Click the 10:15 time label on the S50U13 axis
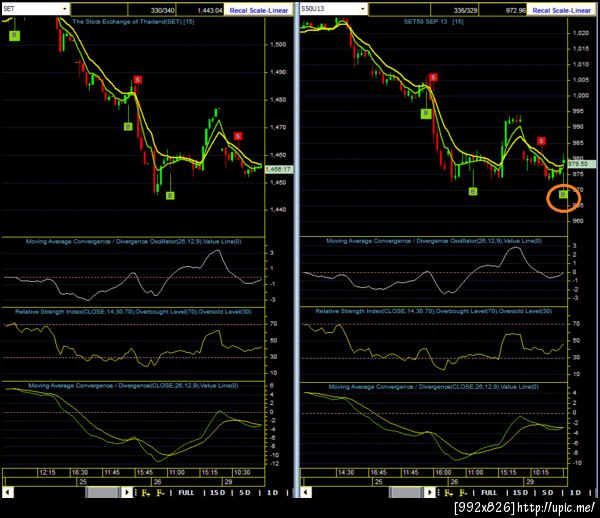Viewport: 600px width, 518px height. tap(541, 472)
